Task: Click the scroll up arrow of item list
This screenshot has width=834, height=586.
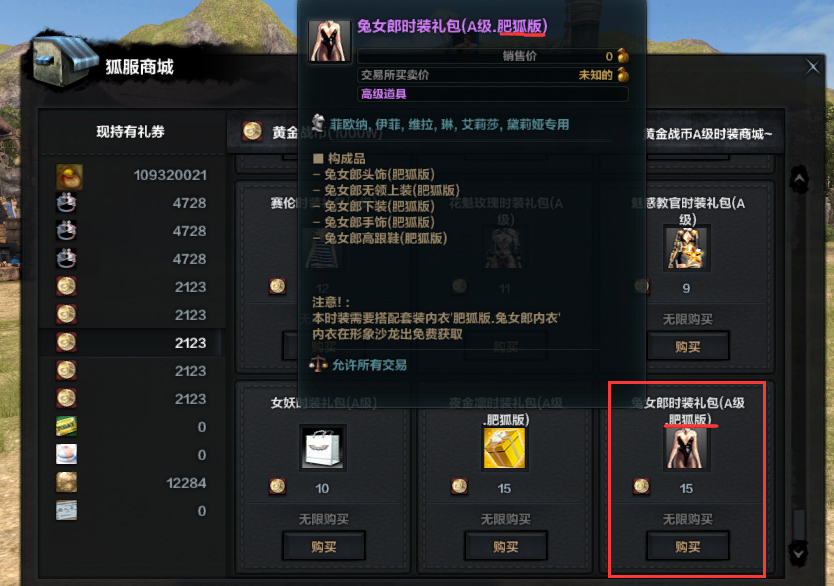Action: pos(799,179)
